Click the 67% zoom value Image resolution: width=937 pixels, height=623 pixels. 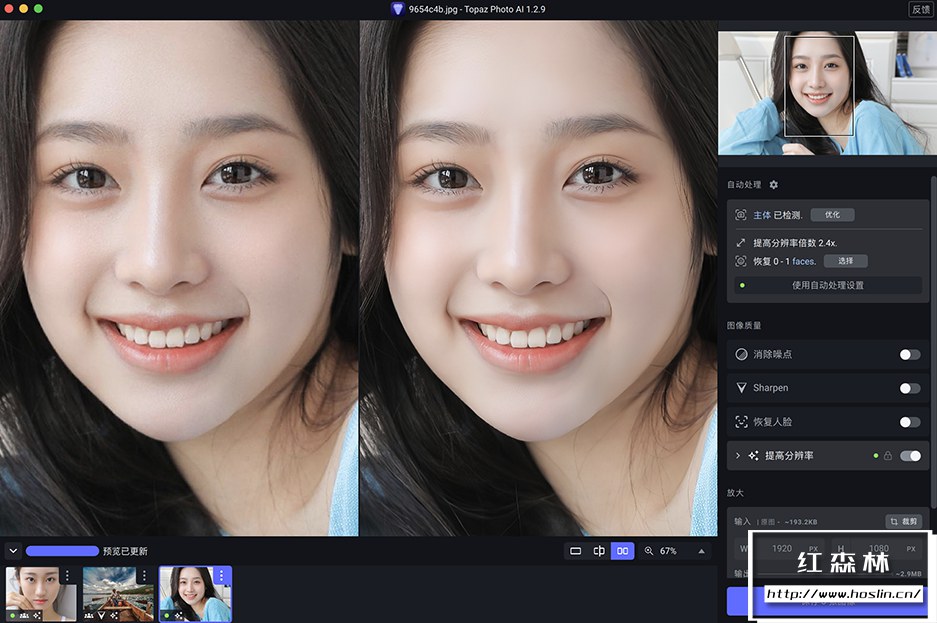[668, 551]
